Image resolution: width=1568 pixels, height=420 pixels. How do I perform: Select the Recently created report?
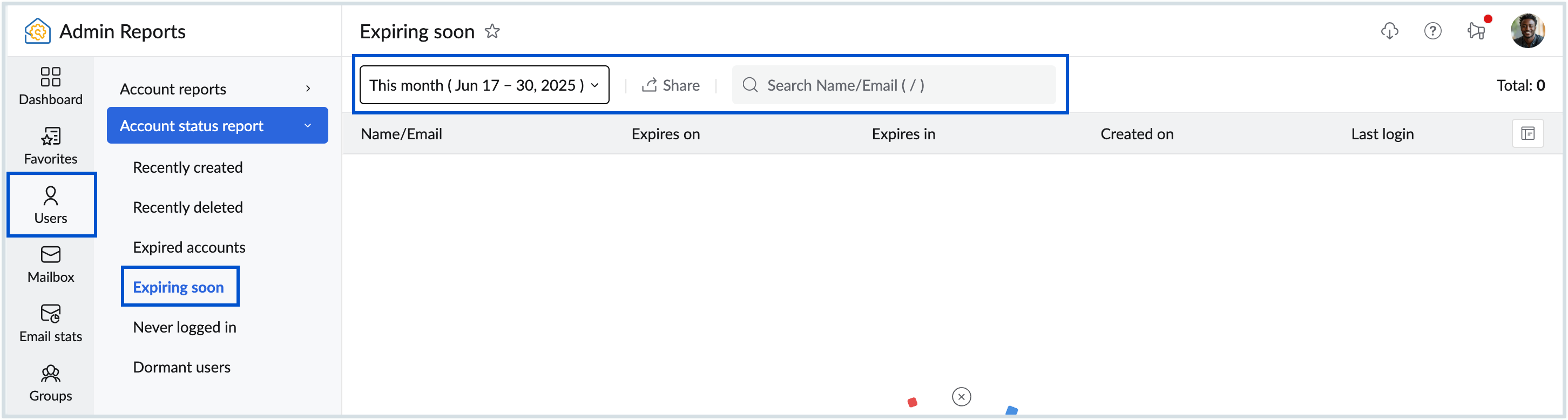pyautogui.click(x=187, y=167)
